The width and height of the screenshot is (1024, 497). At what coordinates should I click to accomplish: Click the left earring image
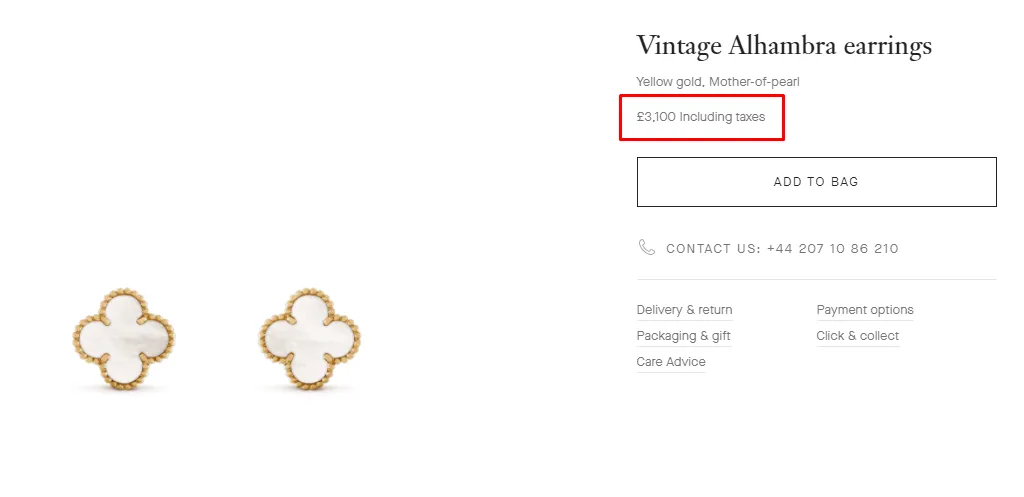pos(124,336)
